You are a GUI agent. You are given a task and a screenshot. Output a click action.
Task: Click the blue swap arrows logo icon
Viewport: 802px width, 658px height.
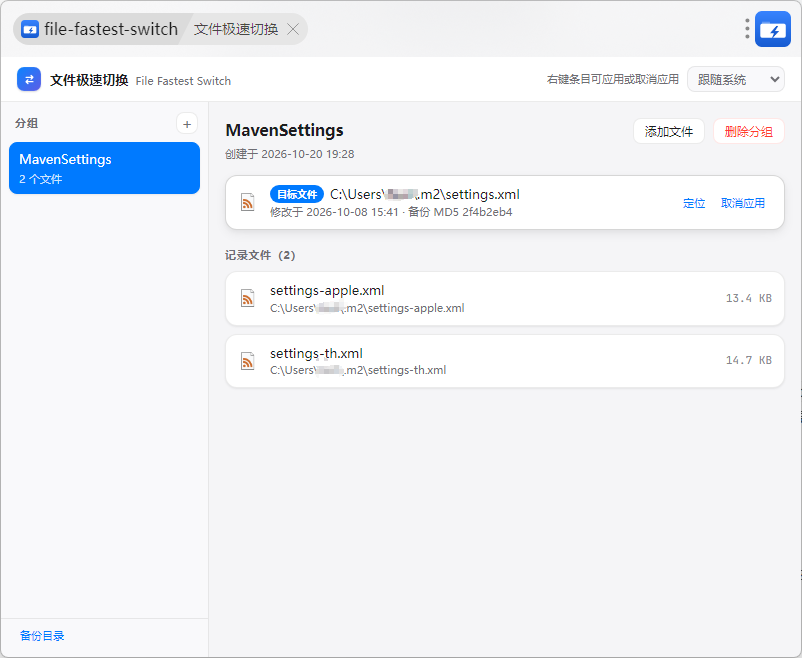(x=29, y=79)
